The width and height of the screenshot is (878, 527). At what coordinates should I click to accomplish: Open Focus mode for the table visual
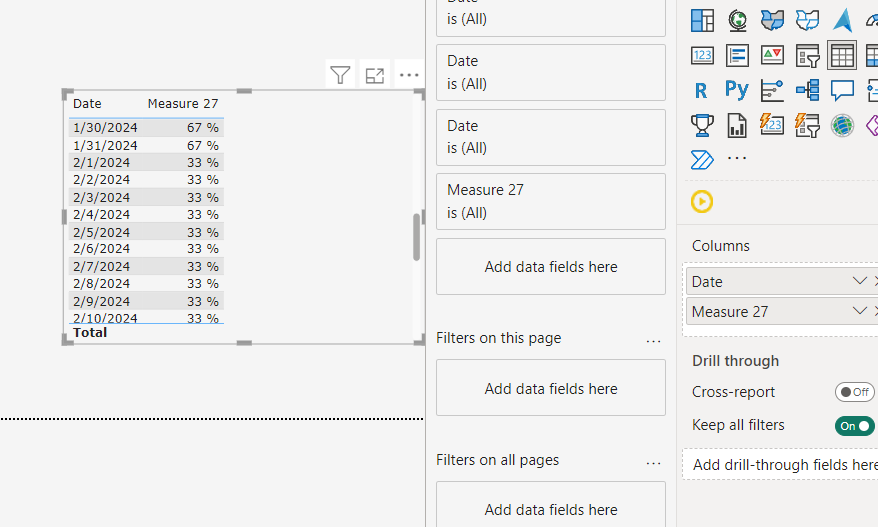(374, 75)
